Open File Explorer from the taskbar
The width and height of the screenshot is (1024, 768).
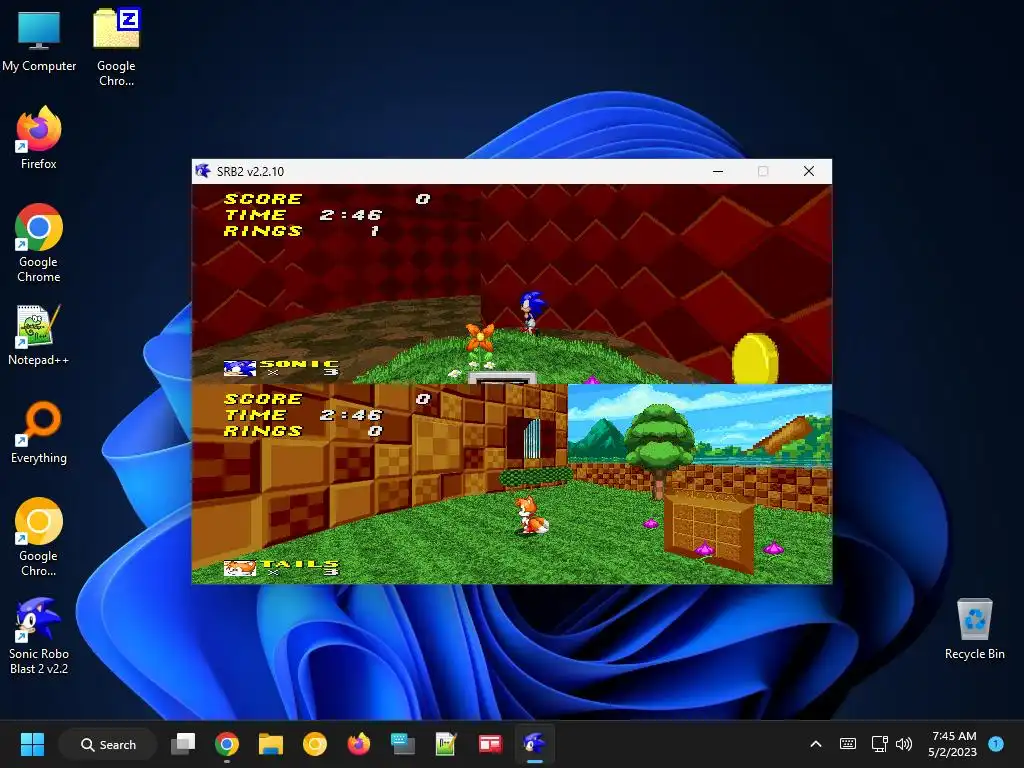(270, 744)
